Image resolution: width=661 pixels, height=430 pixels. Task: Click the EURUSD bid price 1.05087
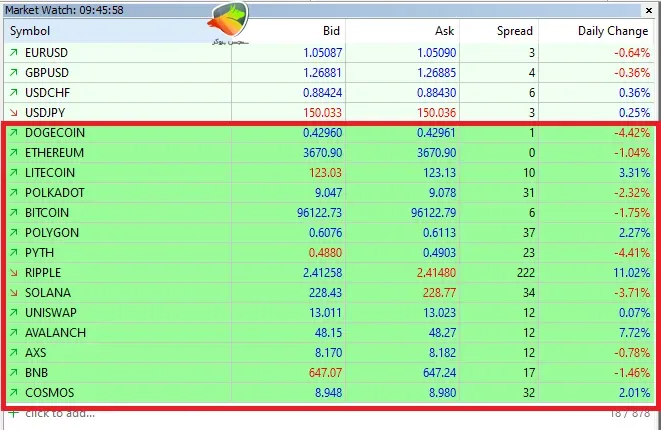click(322, 53)
